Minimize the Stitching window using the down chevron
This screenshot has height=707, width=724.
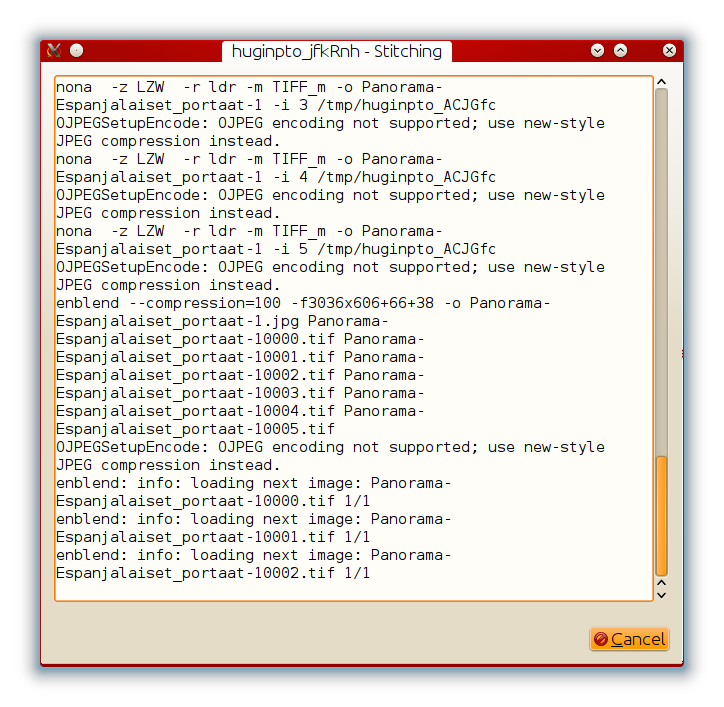pyautogui.click(x=597, y=50)
